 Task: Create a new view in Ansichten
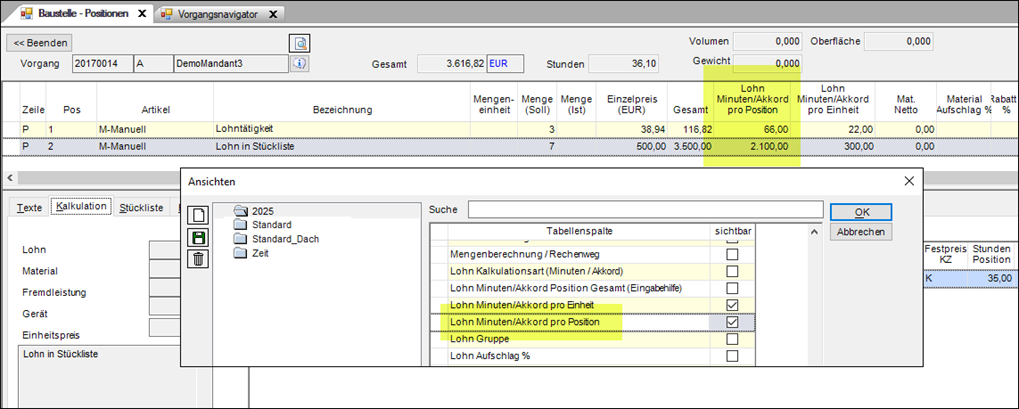pyautogui.click(x=198, y=216)
